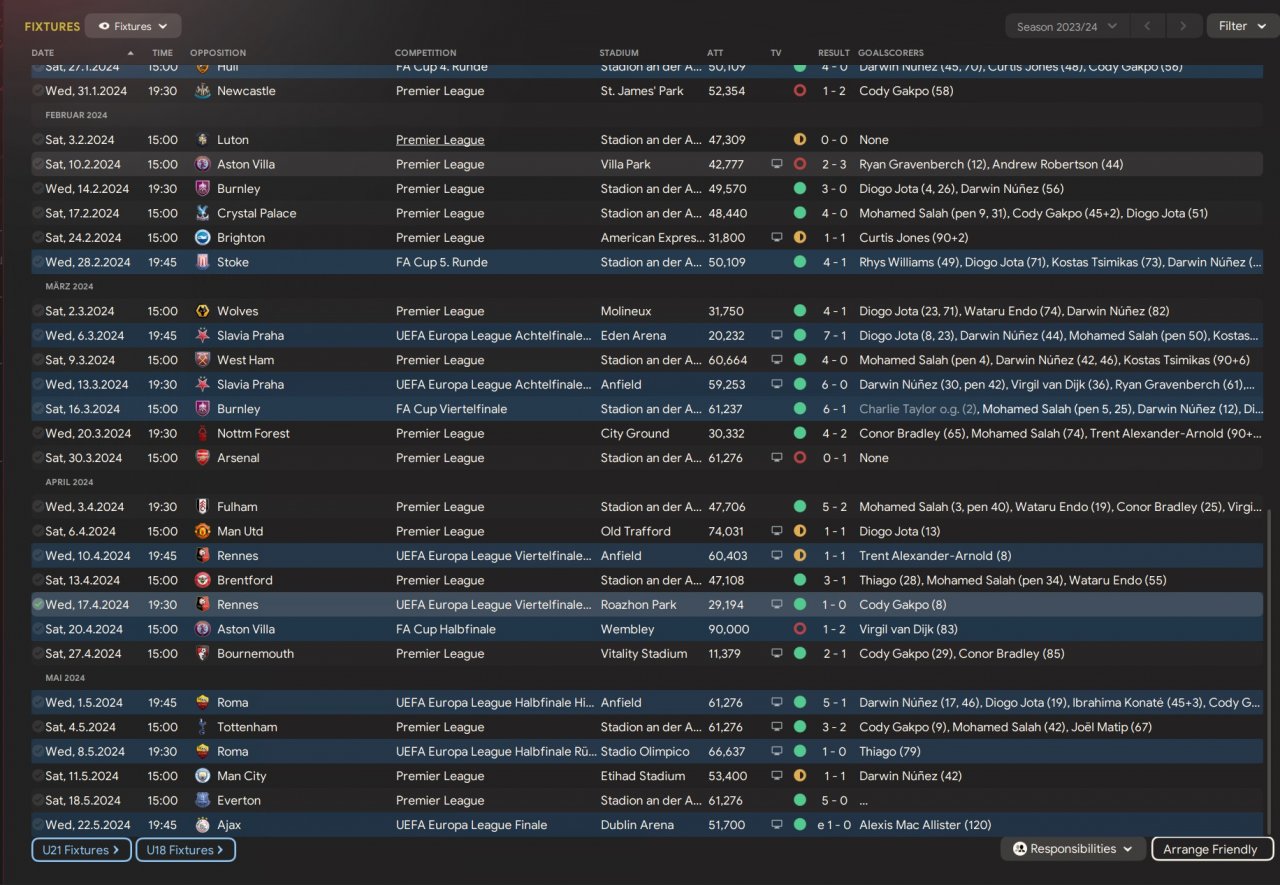Open the Luton club badge
This screenshot has height=885, width=1280.
202,140
